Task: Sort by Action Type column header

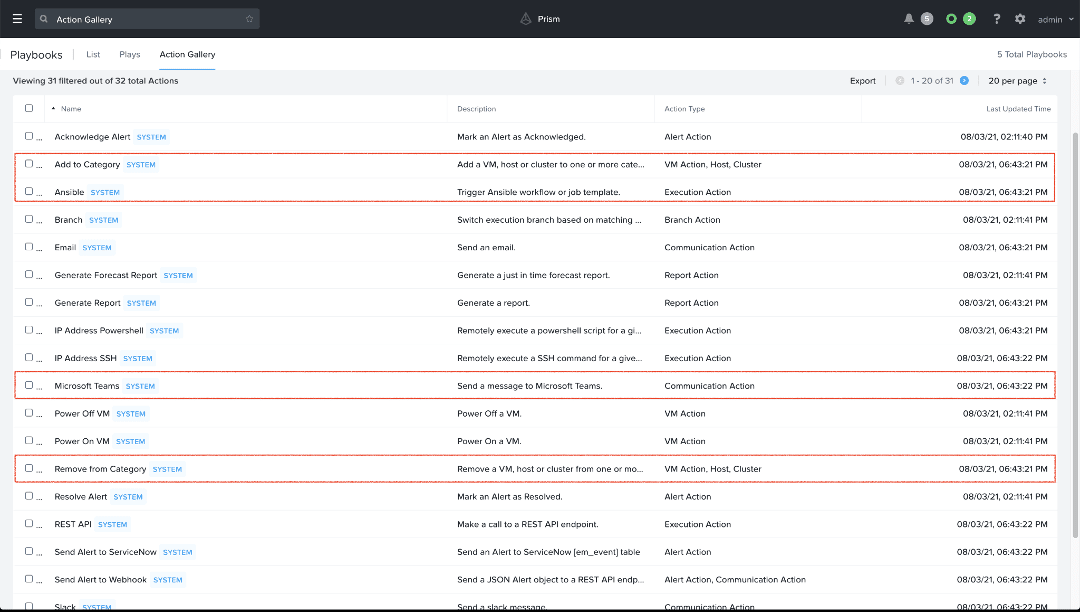Action: click(x=684, y=109)
